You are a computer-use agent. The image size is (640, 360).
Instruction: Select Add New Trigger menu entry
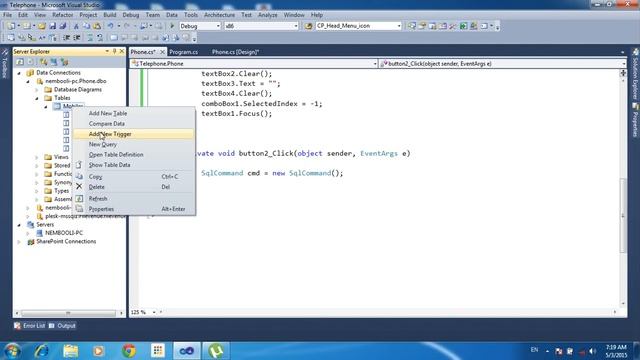pyautogui.click(x=133, y=134)
